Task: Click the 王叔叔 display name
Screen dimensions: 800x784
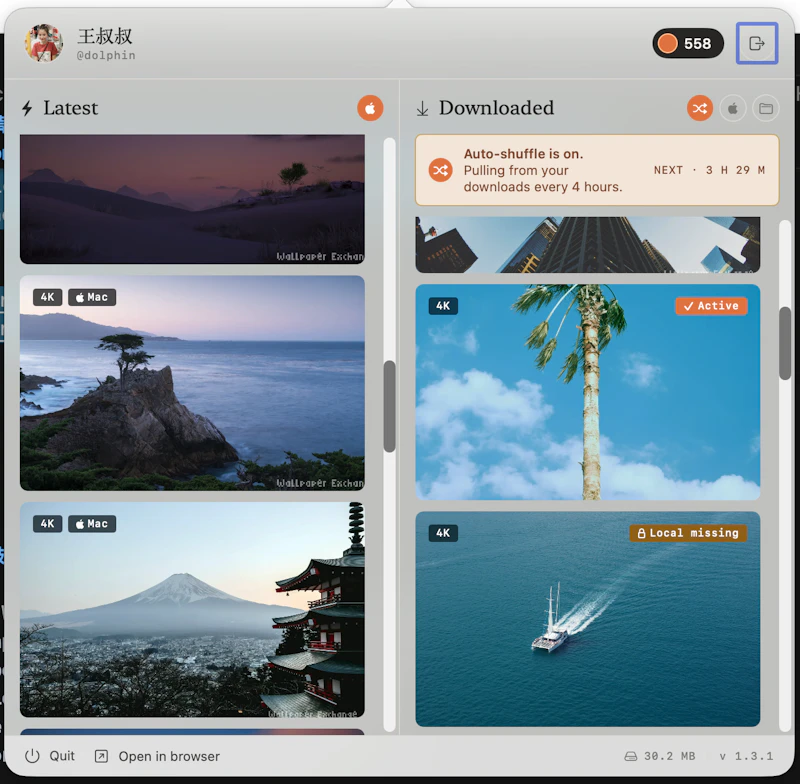Action: 105,36
